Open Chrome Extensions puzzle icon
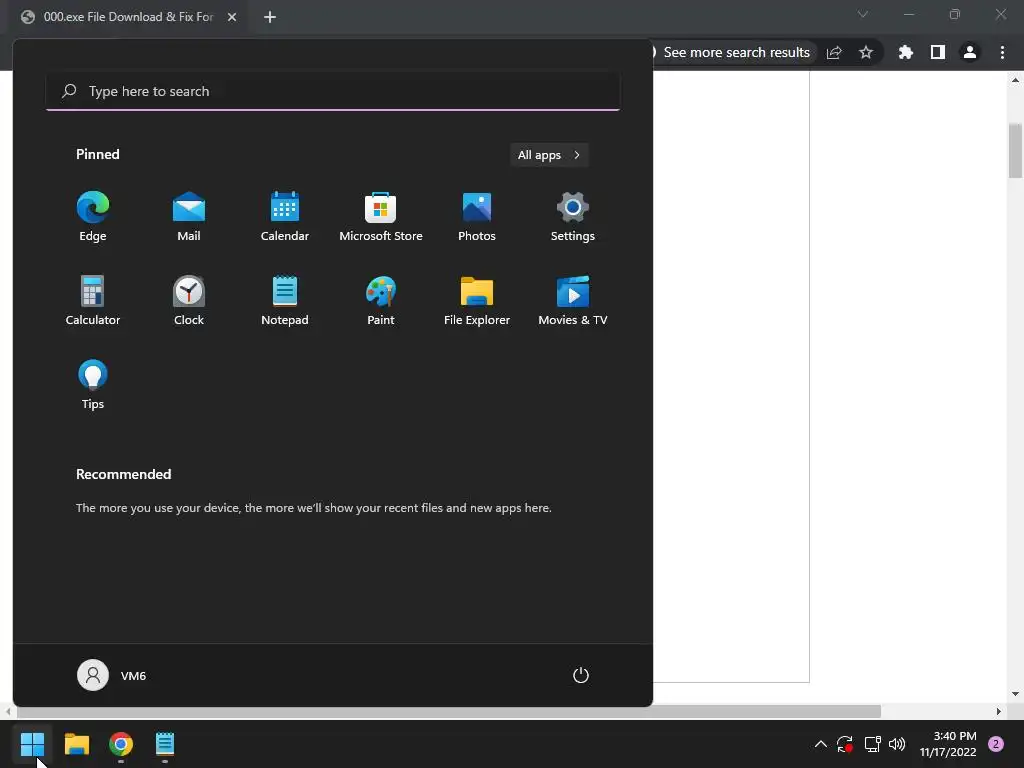 click(906, 52)
